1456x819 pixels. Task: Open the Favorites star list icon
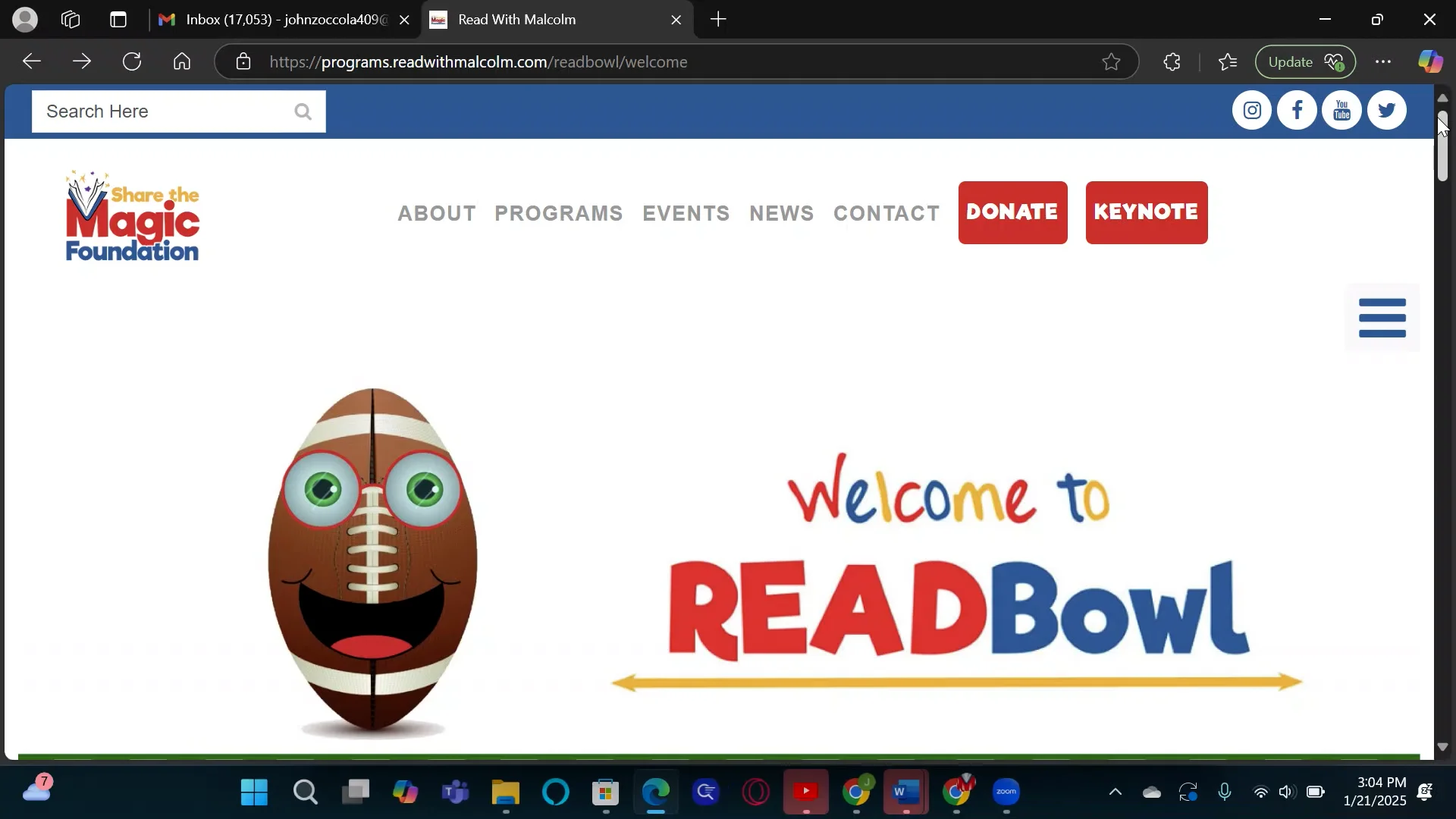pos(1228,61)
